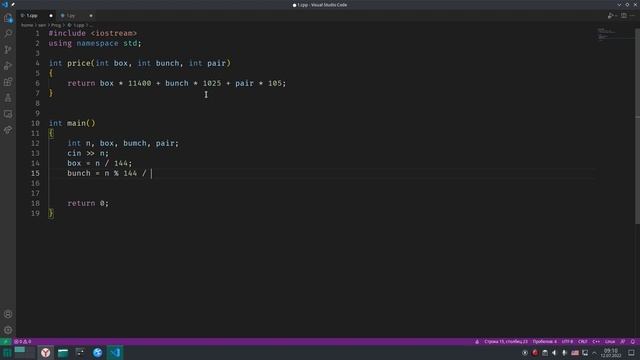Open the file manager from taskbar
640x360 pixels.
point(62,353)
